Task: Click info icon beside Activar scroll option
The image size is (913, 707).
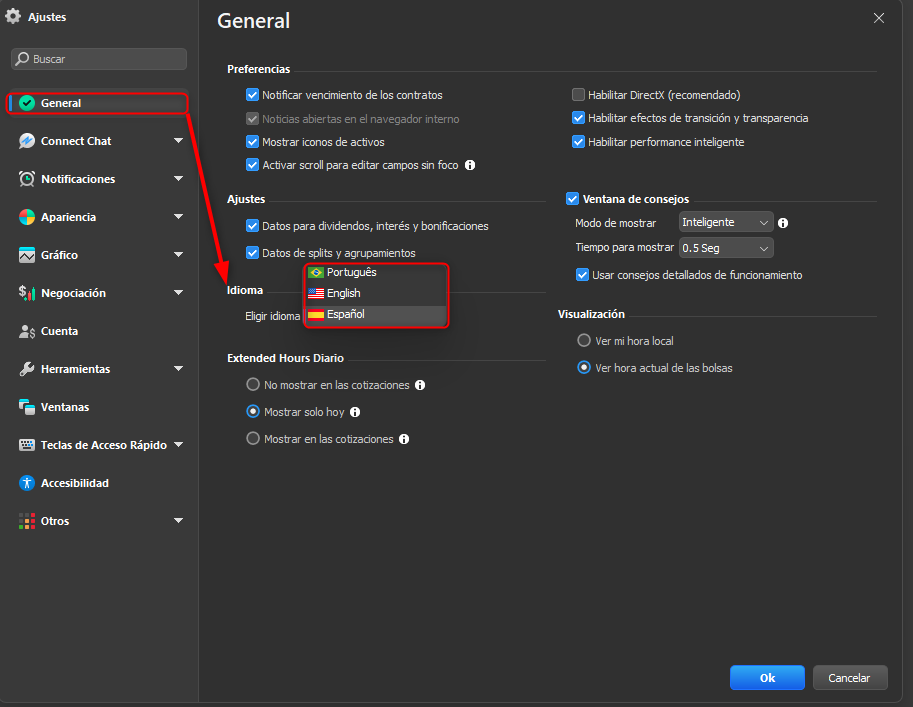Action: click(x=470, y=165)
